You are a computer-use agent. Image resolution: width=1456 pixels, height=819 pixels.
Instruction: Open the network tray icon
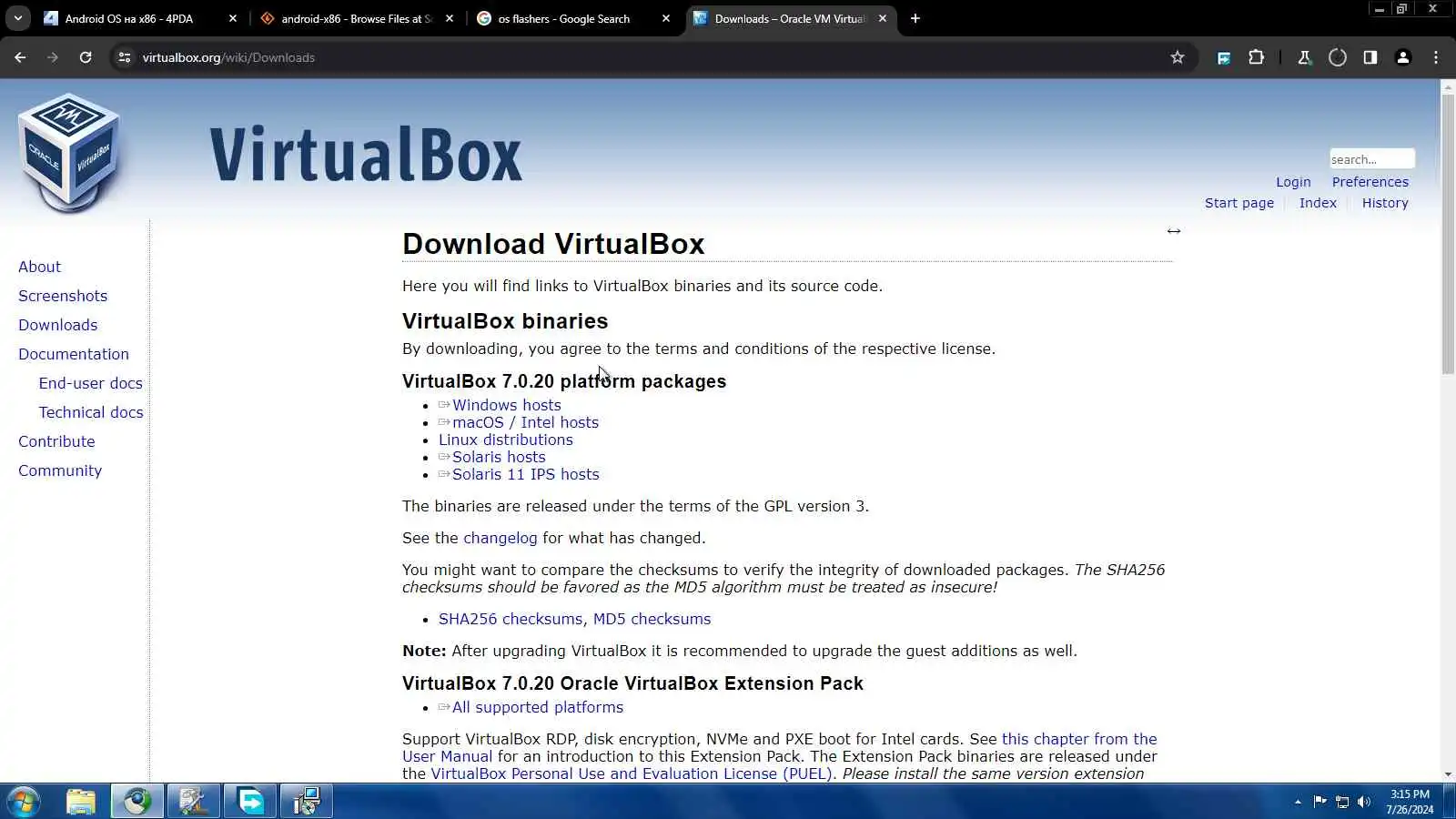pyautogui.click(x=1341, y=802)
